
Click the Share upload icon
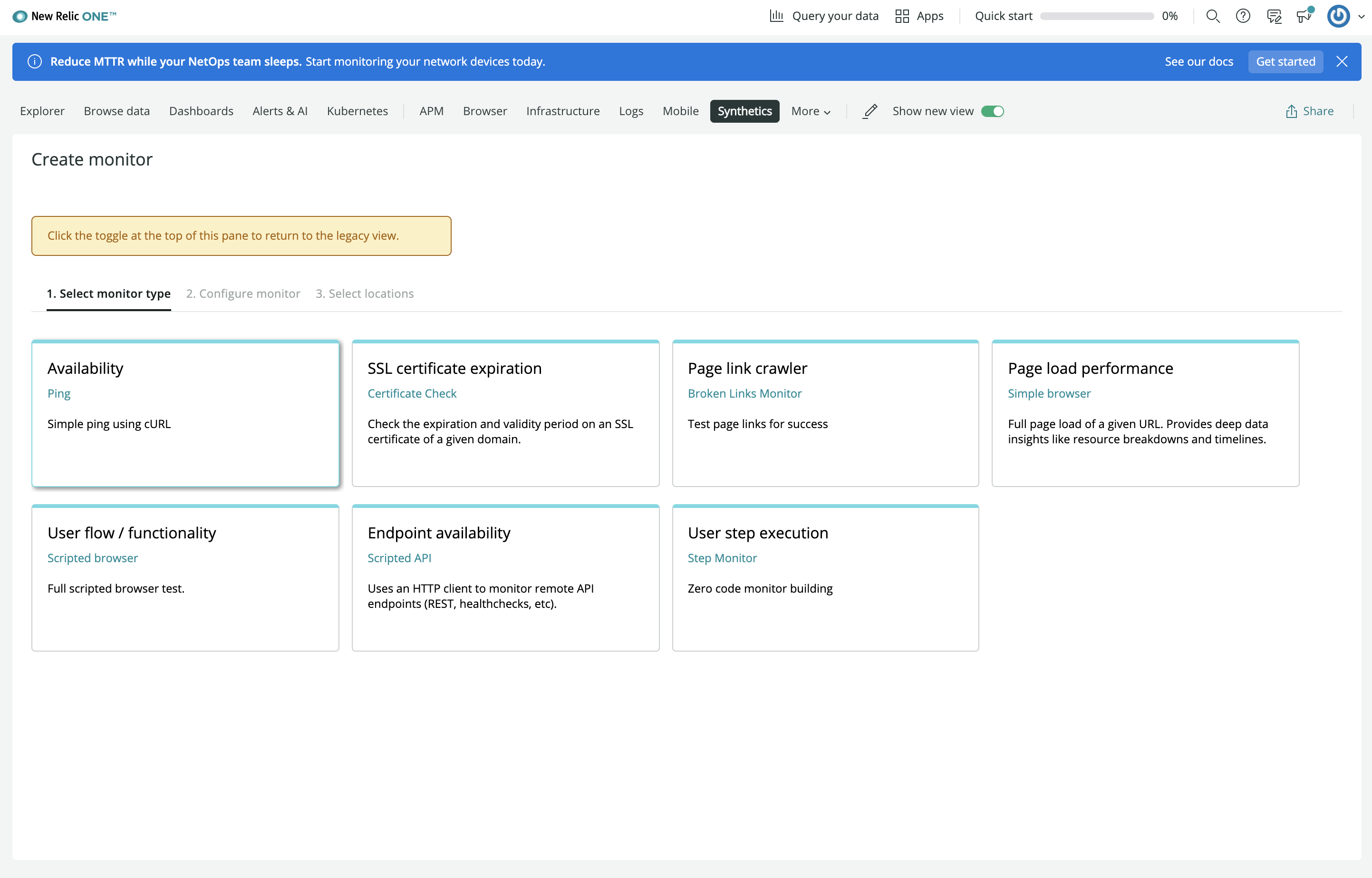coord(1291,111)
